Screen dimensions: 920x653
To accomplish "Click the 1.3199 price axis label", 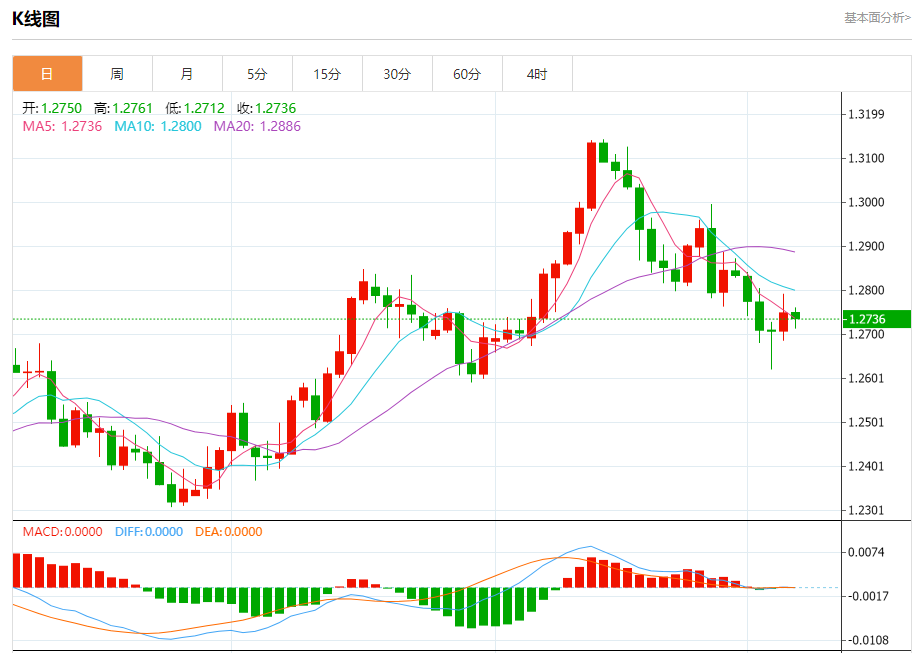I will tap(866, 114).
